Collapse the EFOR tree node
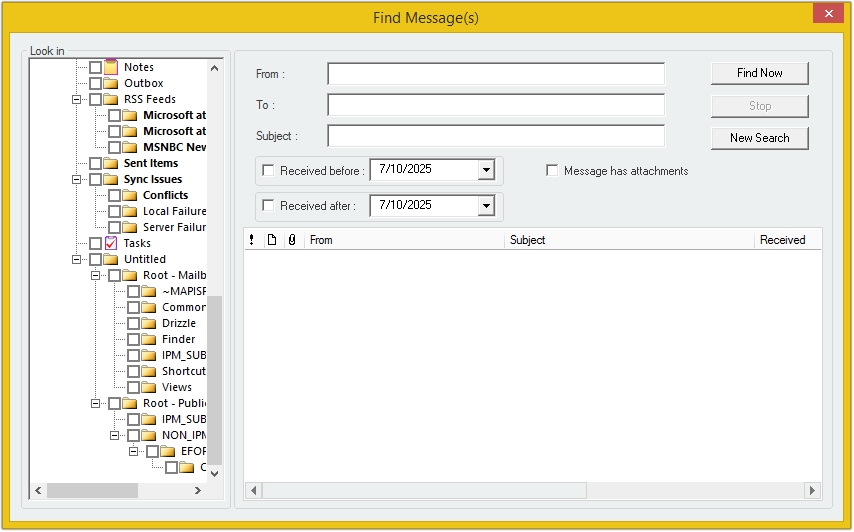854x532 pixels. [133, 451]
